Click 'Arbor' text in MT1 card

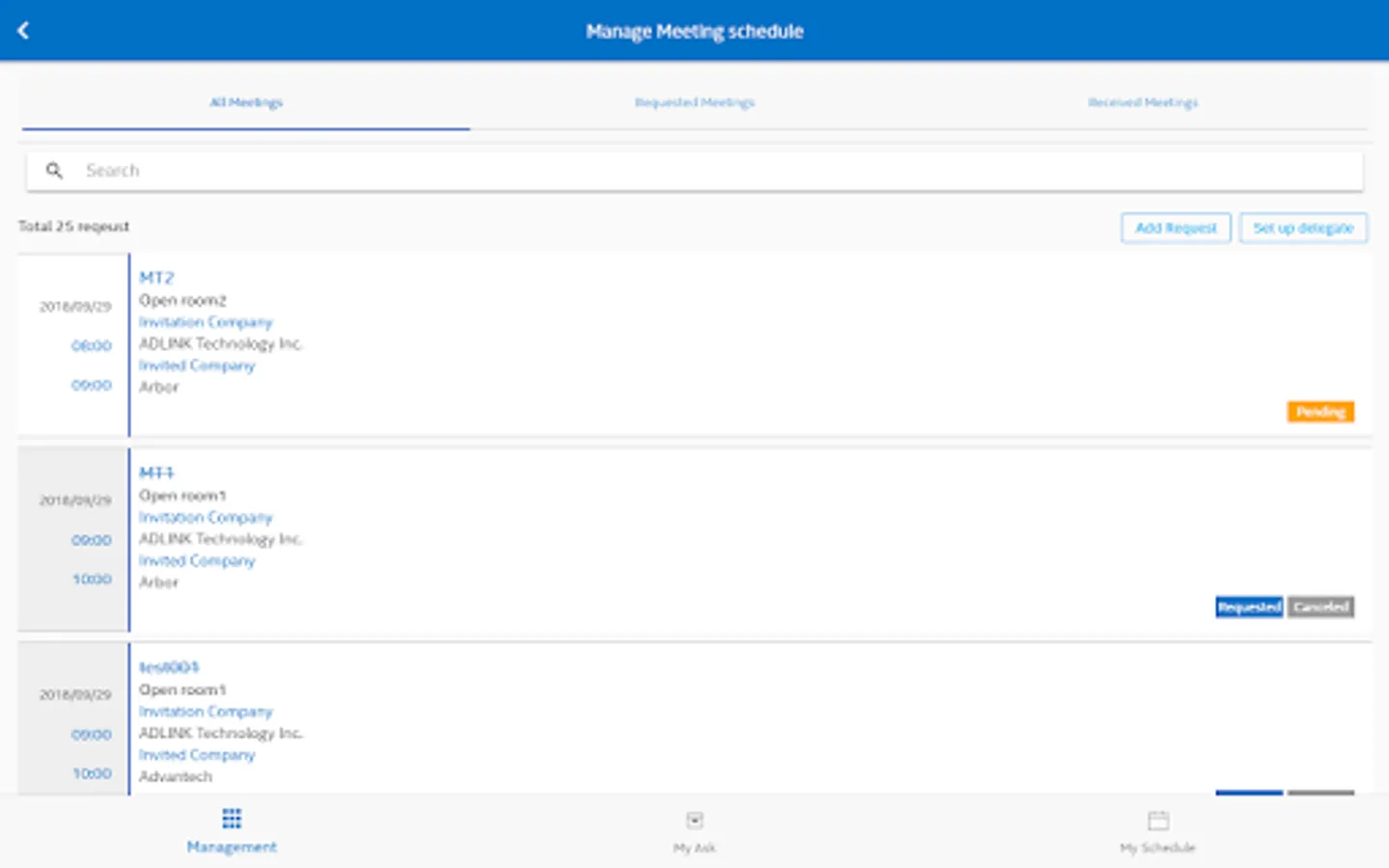(158, 583)
